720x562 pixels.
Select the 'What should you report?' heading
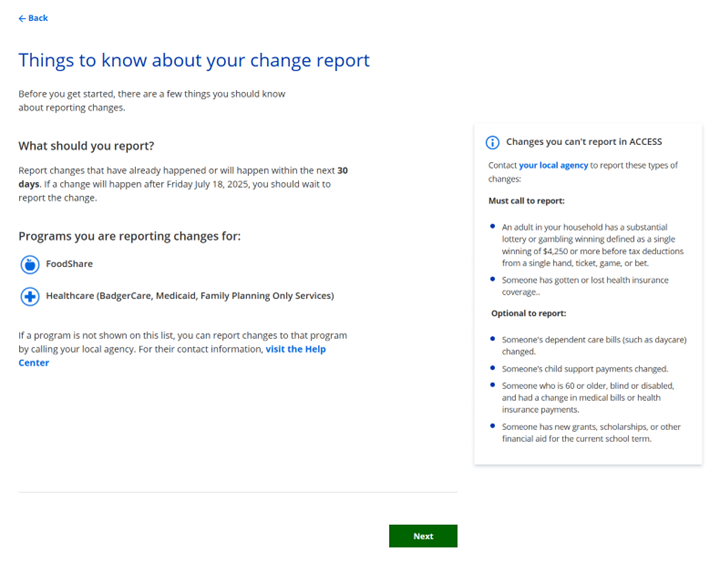(x=86, y=146)
